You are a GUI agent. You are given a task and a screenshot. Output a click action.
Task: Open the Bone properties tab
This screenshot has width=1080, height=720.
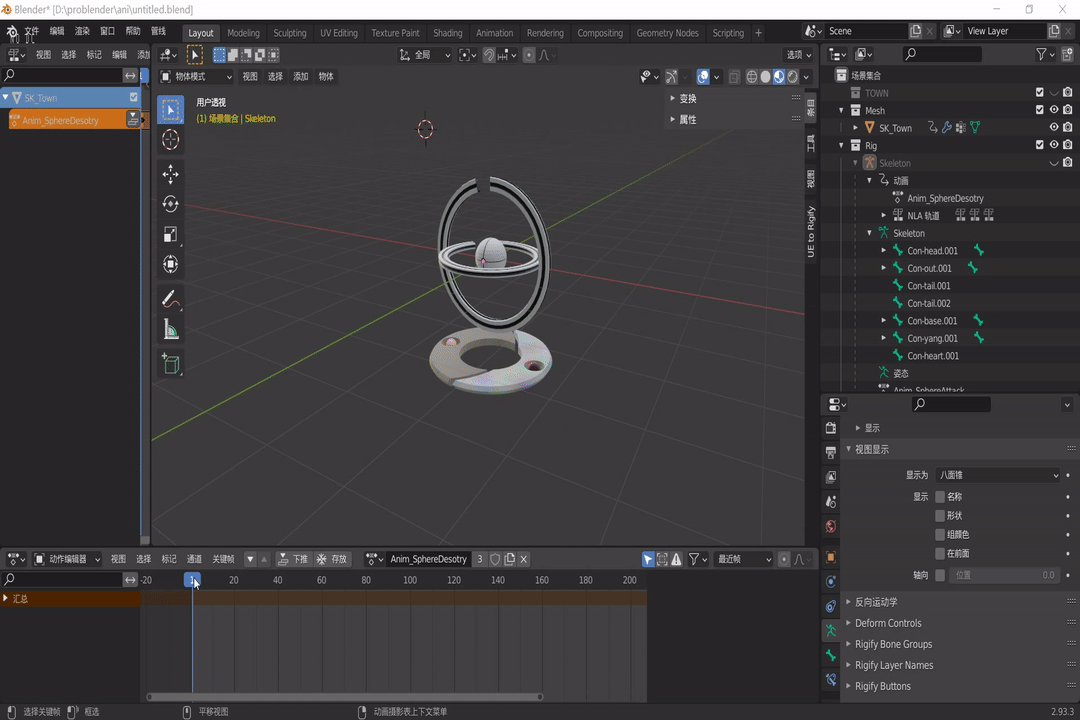[831, 655]
